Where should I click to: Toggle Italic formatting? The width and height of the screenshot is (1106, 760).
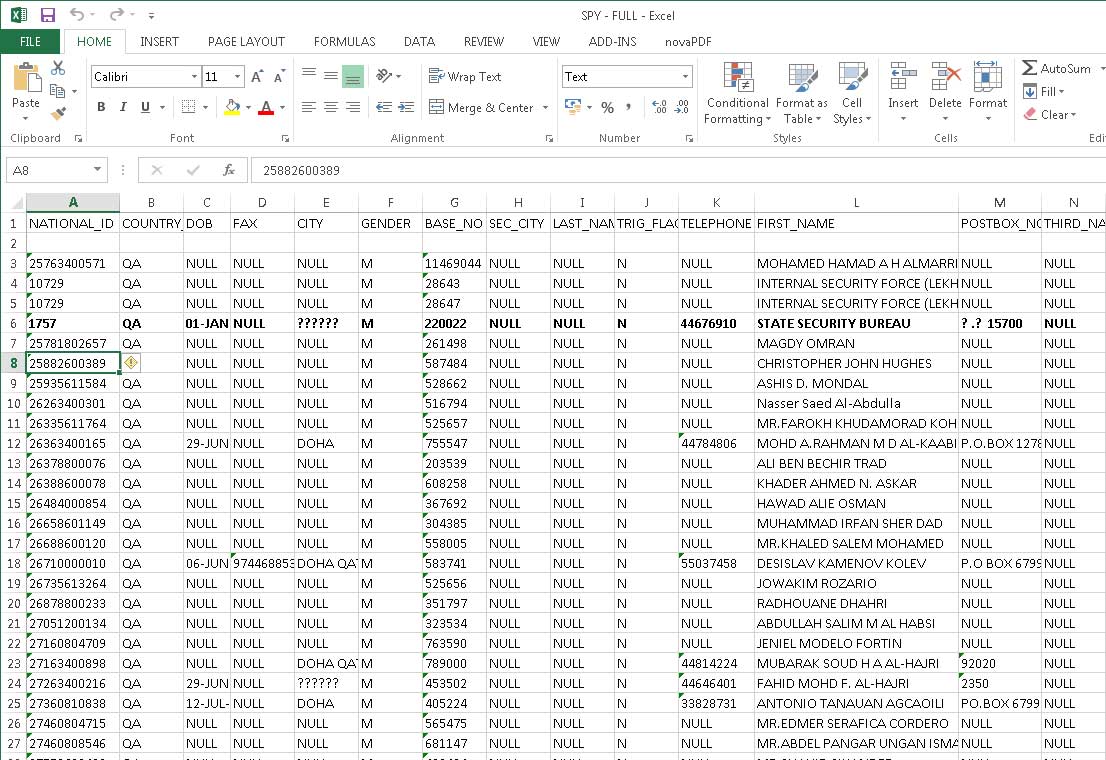coord(123,107)
